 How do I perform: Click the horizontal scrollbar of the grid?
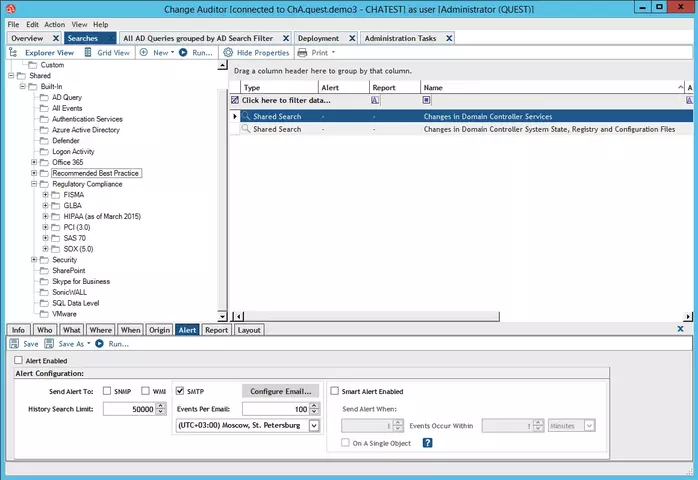pyautogui.click(x=372, y=317)
